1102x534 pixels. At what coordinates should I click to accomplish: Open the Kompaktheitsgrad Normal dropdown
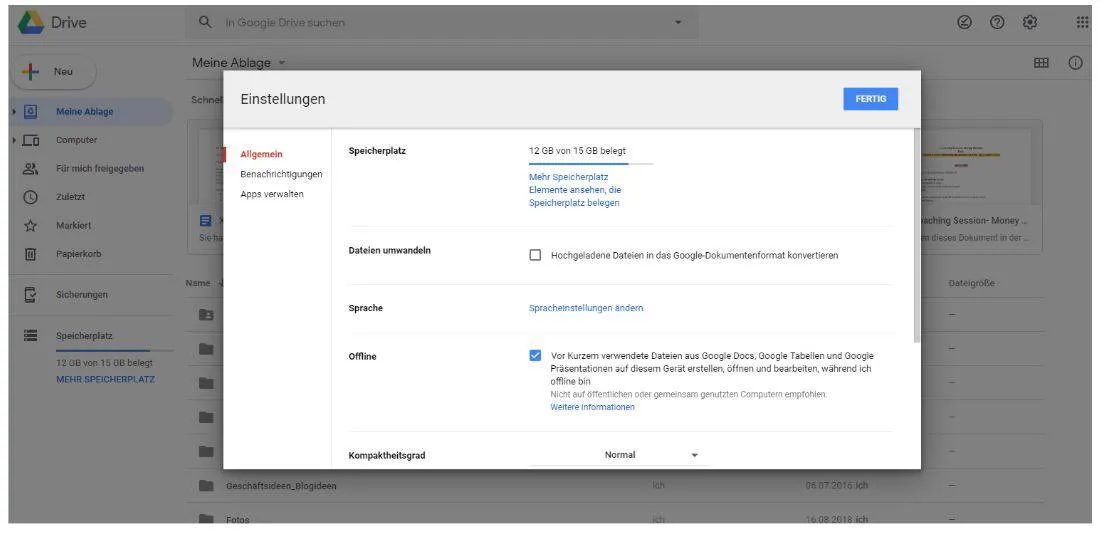coord(619,455)
